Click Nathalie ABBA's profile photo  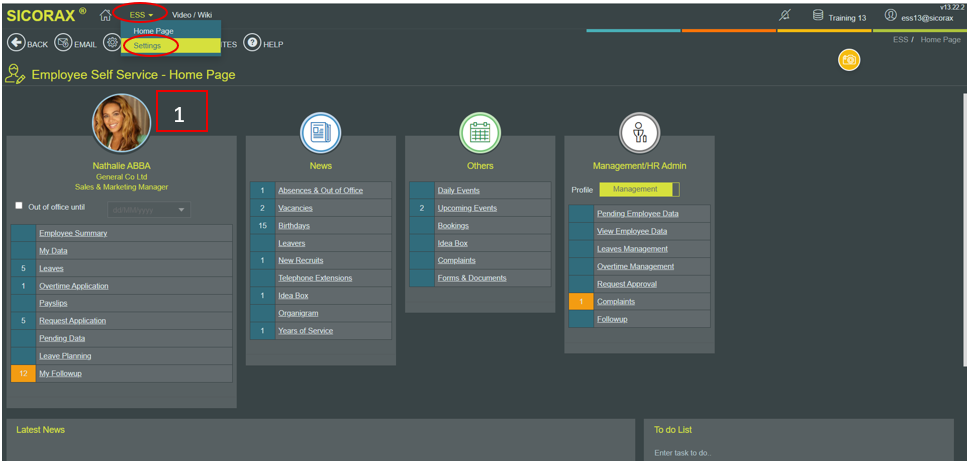pos(121,123)
